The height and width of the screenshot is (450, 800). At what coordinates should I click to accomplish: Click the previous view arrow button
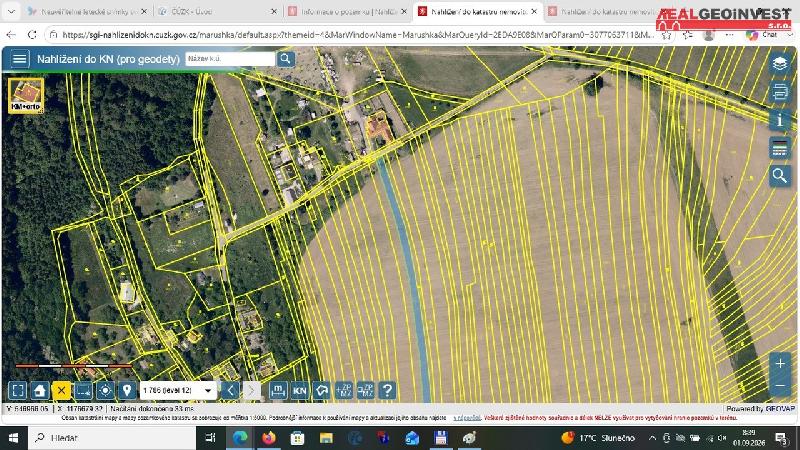[x=231, y=391]
